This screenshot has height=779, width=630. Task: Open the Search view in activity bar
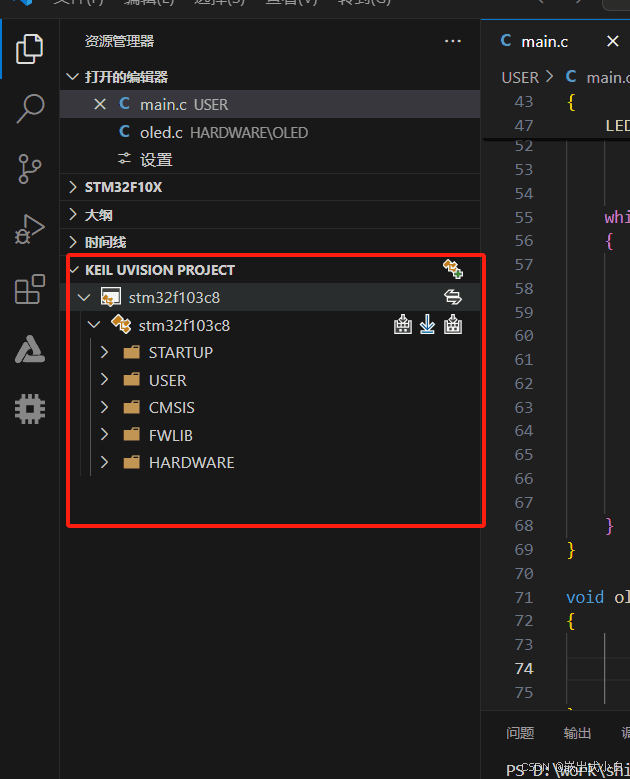point(31,109)
